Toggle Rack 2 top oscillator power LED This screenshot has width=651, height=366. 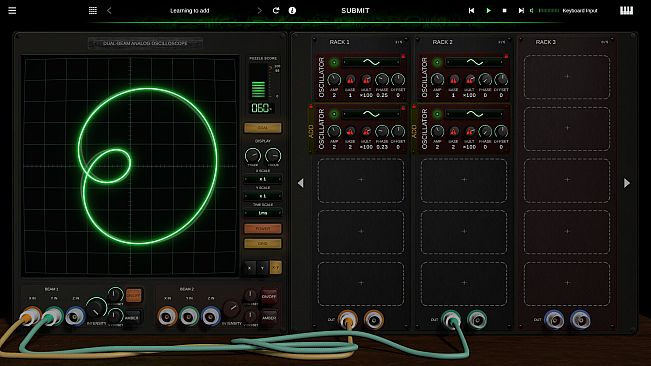pyautogui.click(x=437, y=62)
